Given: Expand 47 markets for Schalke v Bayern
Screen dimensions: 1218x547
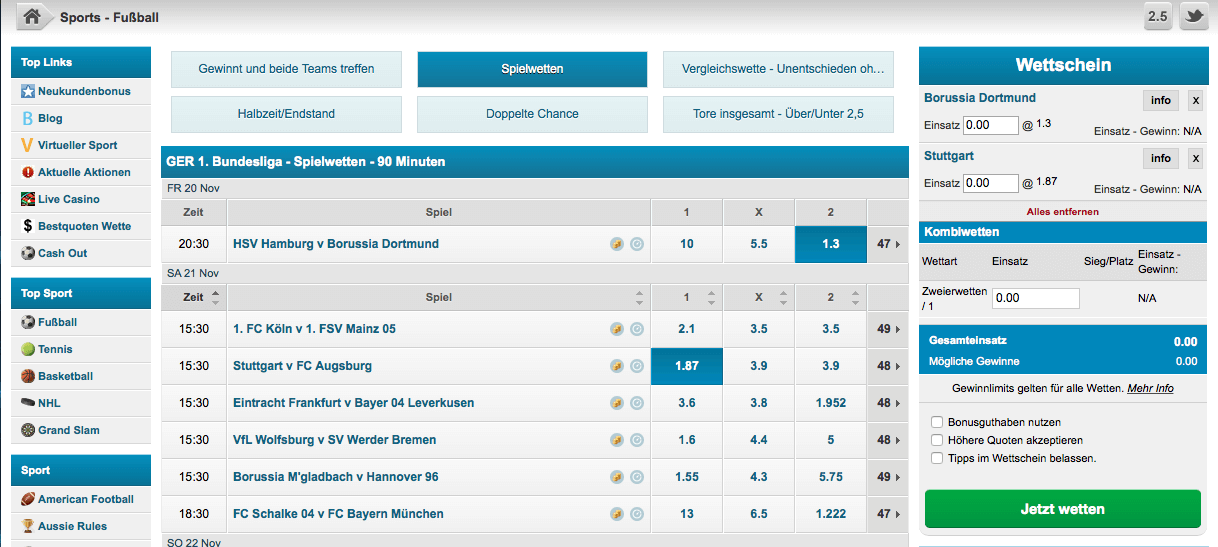Looking at the screenshot, I should (888, 514).
